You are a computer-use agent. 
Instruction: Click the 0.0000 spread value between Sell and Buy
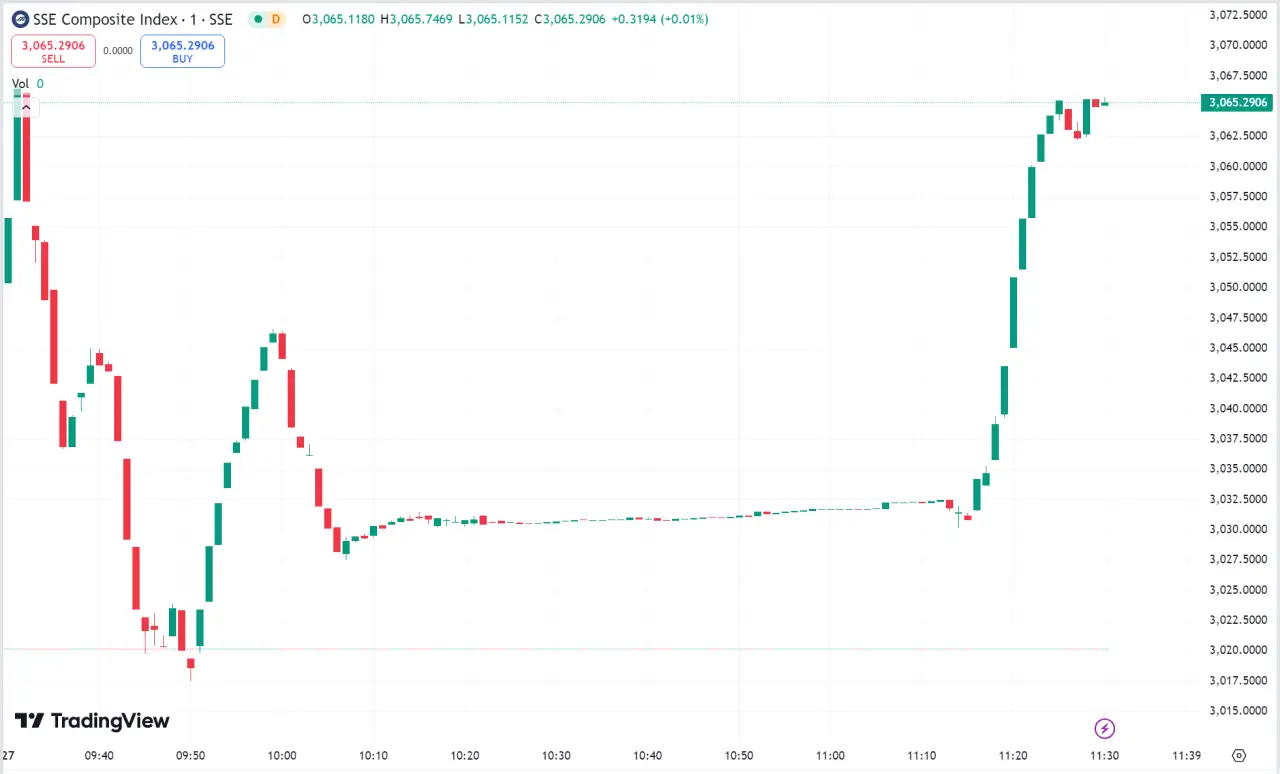[x=118, y=51]
